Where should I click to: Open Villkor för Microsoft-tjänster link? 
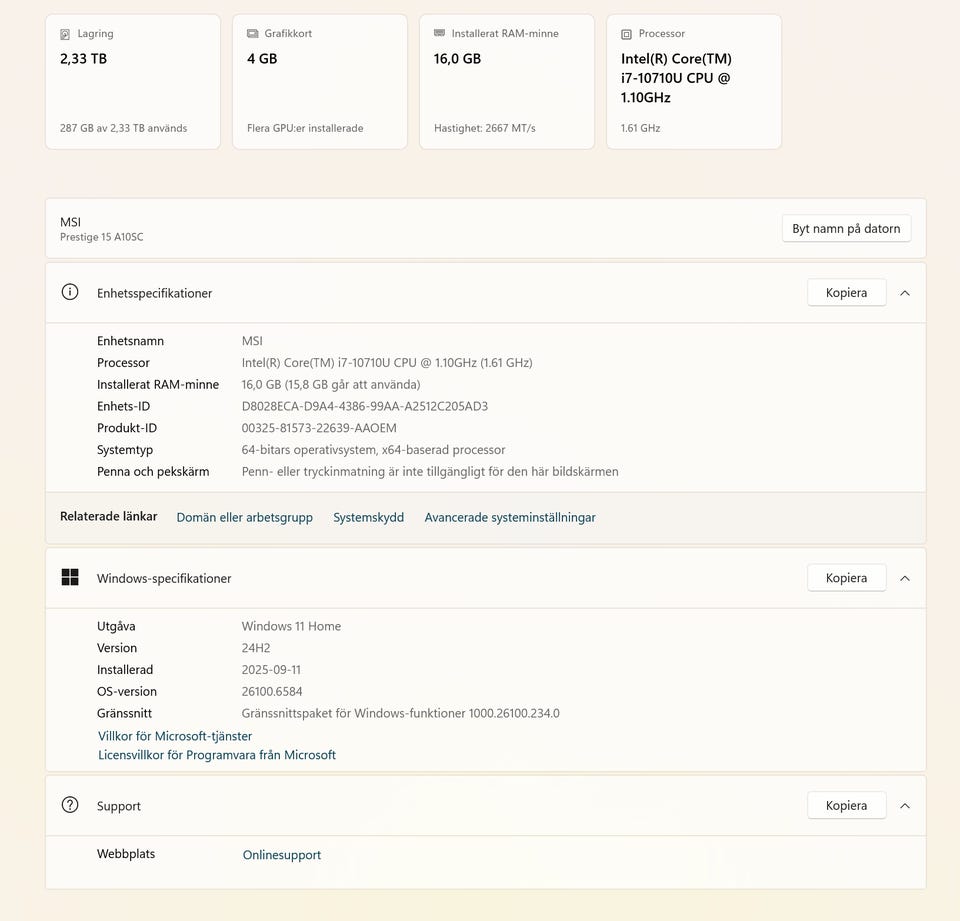coord(175,736)
